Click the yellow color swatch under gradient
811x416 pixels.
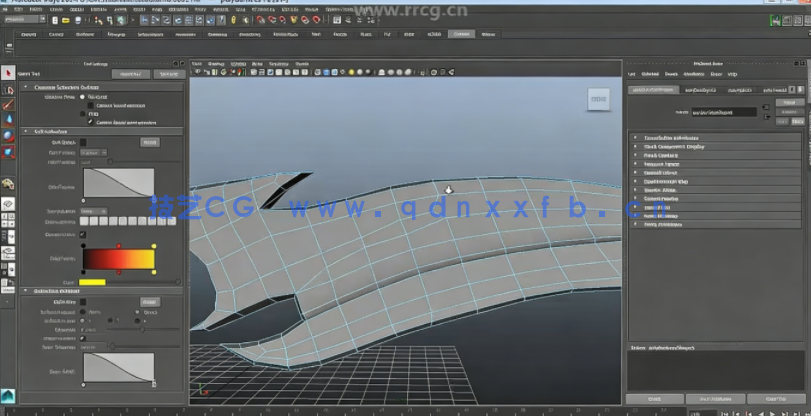92,282
